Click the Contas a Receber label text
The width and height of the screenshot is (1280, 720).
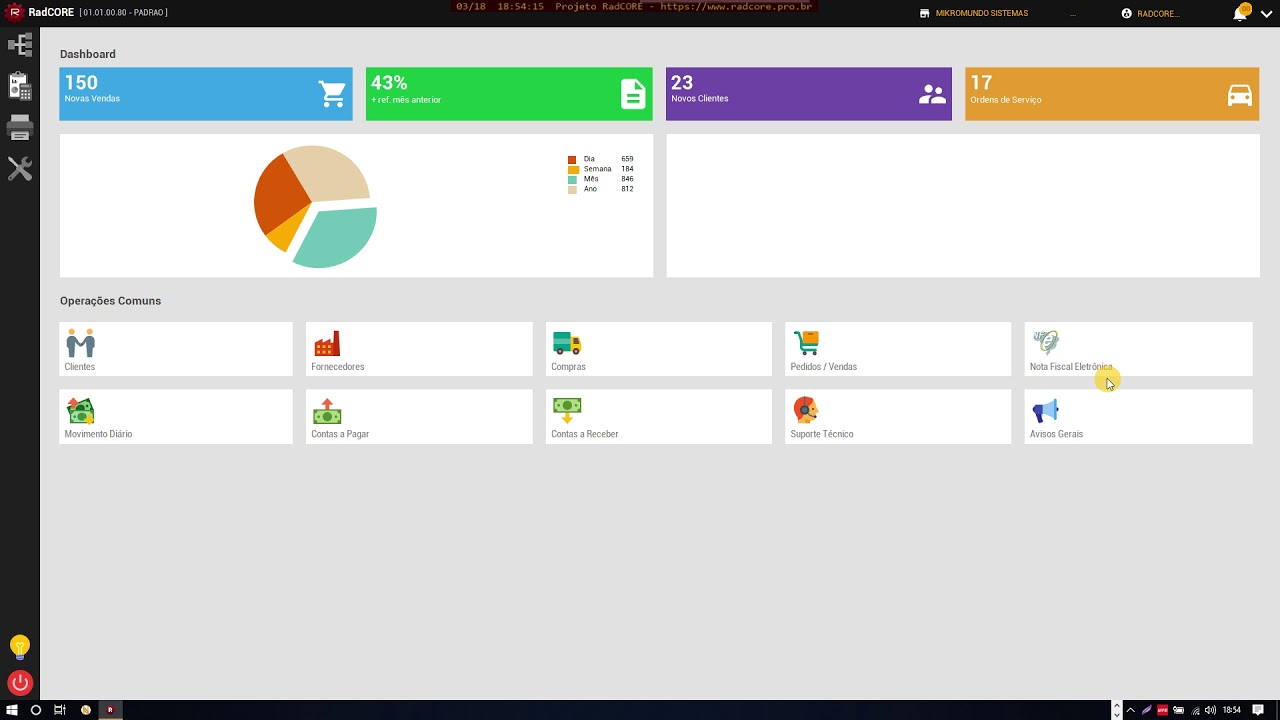[x=585, y=434]
